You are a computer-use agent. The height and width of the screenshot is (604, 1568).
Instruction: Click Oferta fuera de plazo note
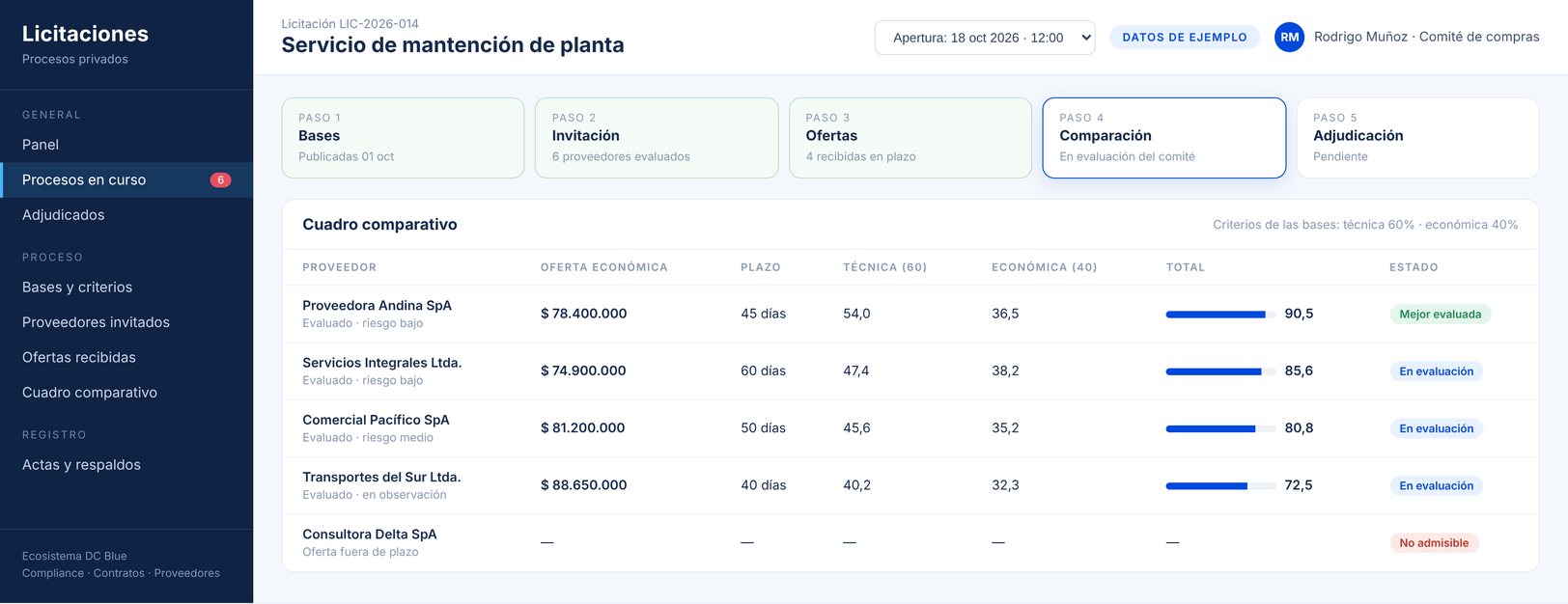point(360,552)
